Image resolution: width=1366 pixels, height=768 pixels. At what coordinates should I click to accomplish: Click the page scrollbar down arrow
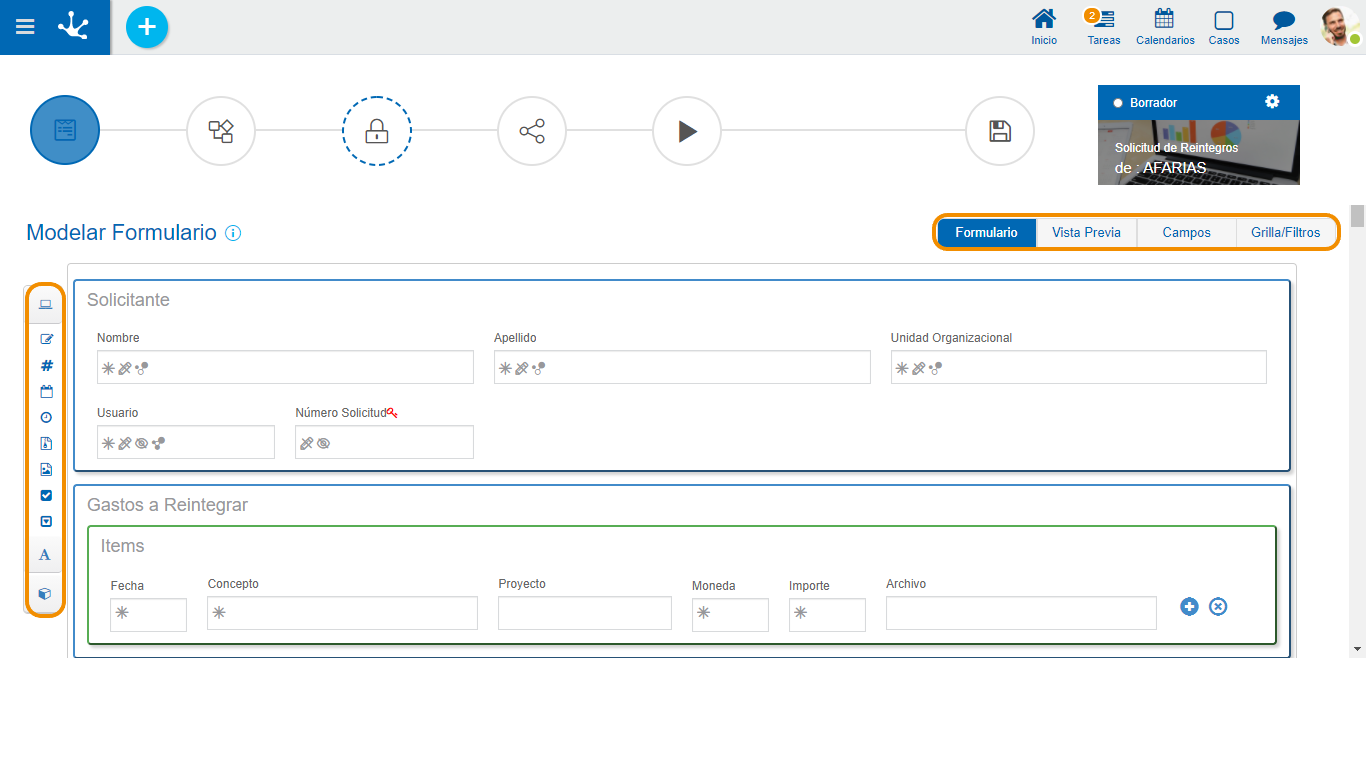[x=1357, y=649]
